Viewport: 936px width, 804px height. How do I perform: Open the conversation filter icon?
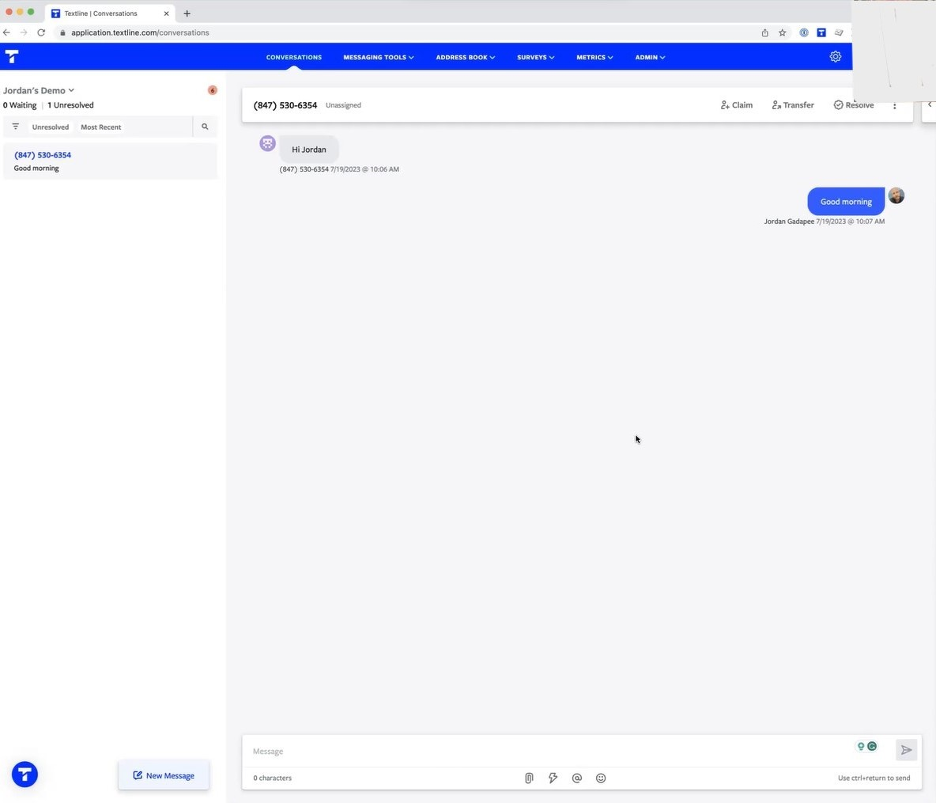click(x=16, y=127)
